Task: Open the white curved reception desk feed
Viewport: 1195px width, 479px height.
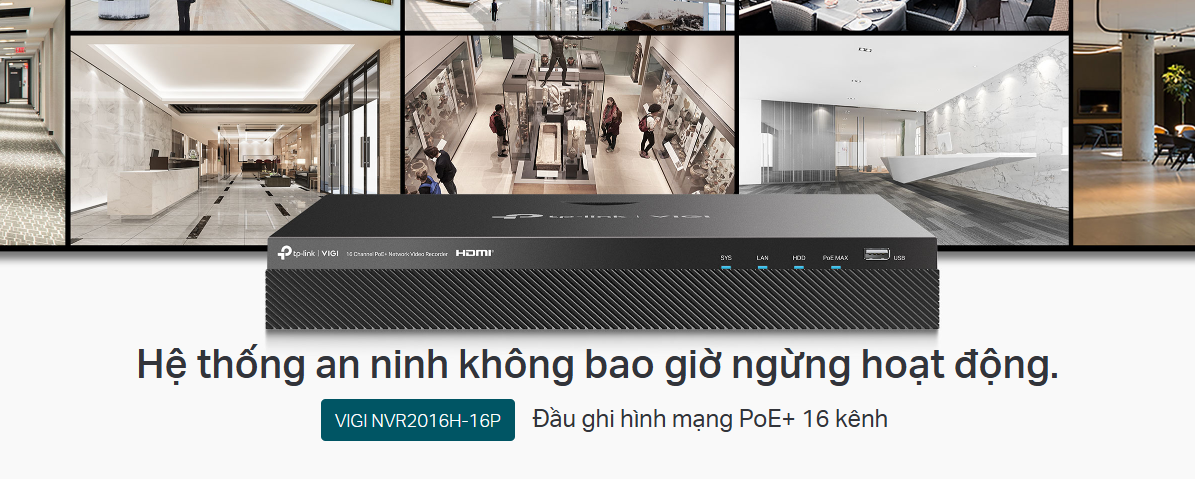Action: point(904,140)
